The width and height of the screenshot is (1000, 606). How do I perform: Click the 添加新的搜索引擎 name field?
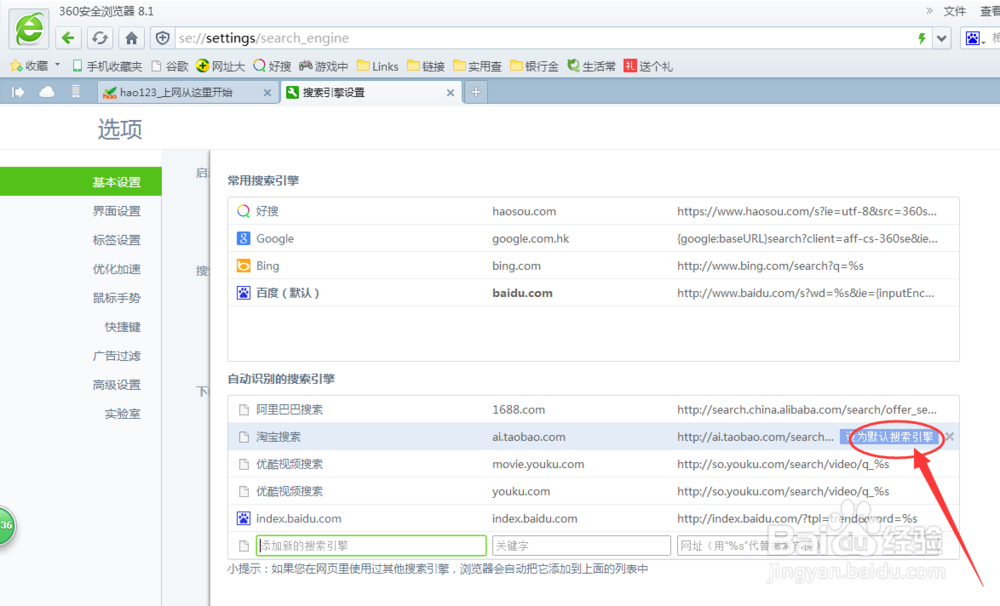[371, 546]
